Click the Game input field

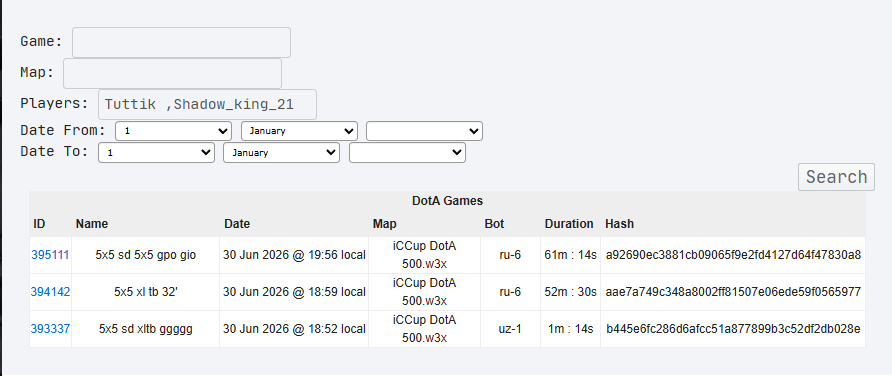[181, 42]
